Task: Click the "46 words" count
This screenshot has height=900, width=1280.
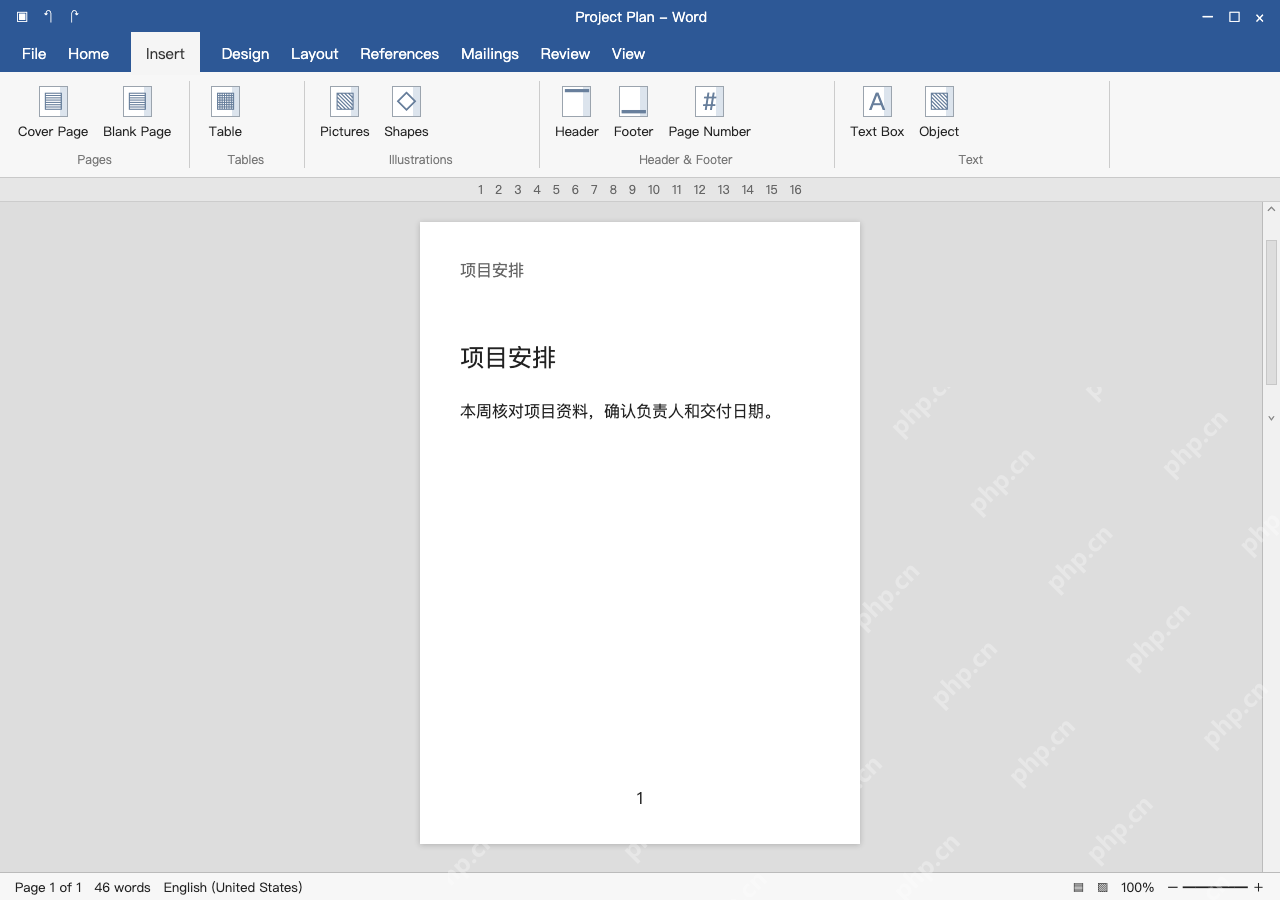Action: [x=122, y=887]
